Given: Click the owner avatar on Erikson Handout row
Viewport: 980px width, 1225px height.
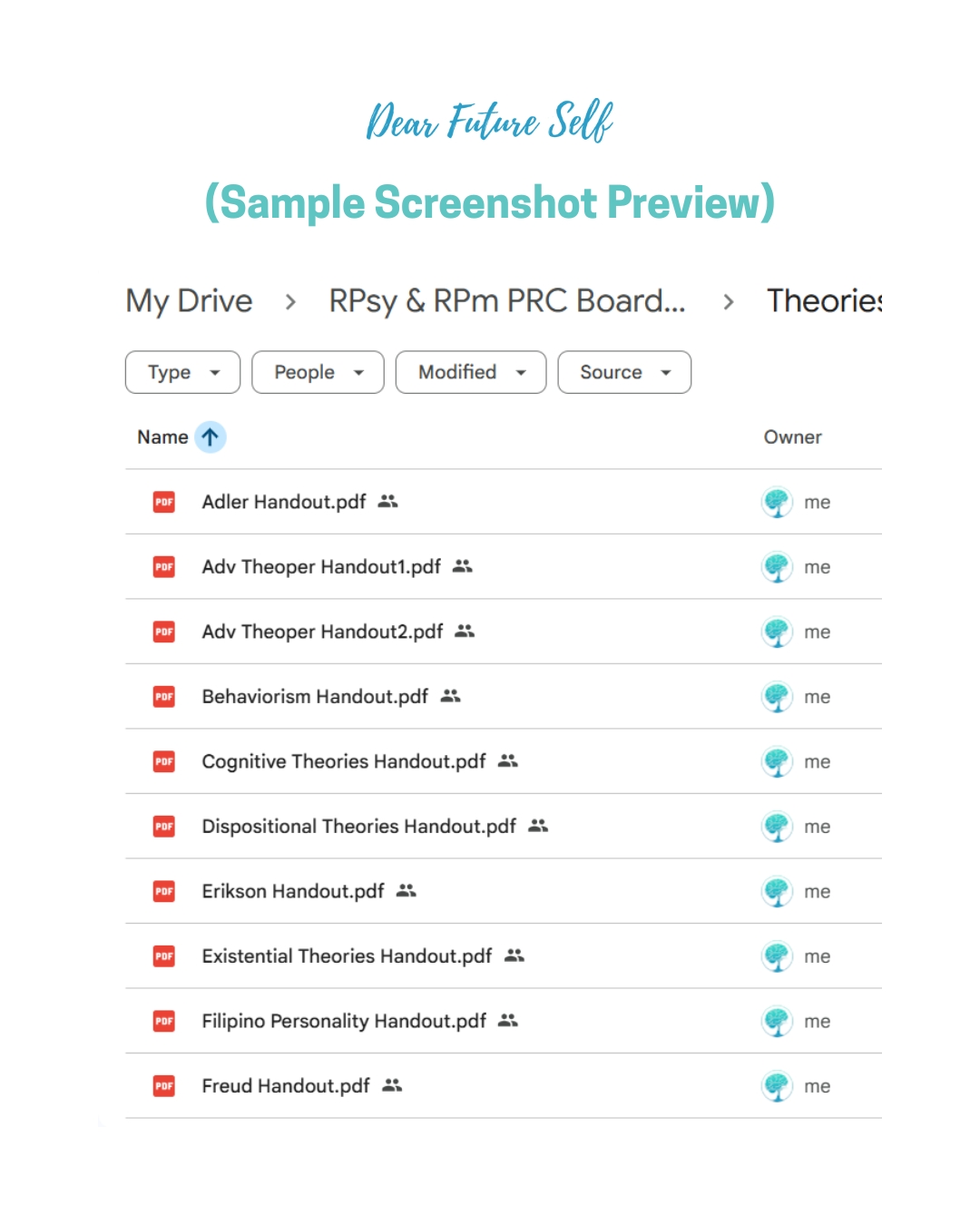Looking at the screenshot, I should click(777, 891).
